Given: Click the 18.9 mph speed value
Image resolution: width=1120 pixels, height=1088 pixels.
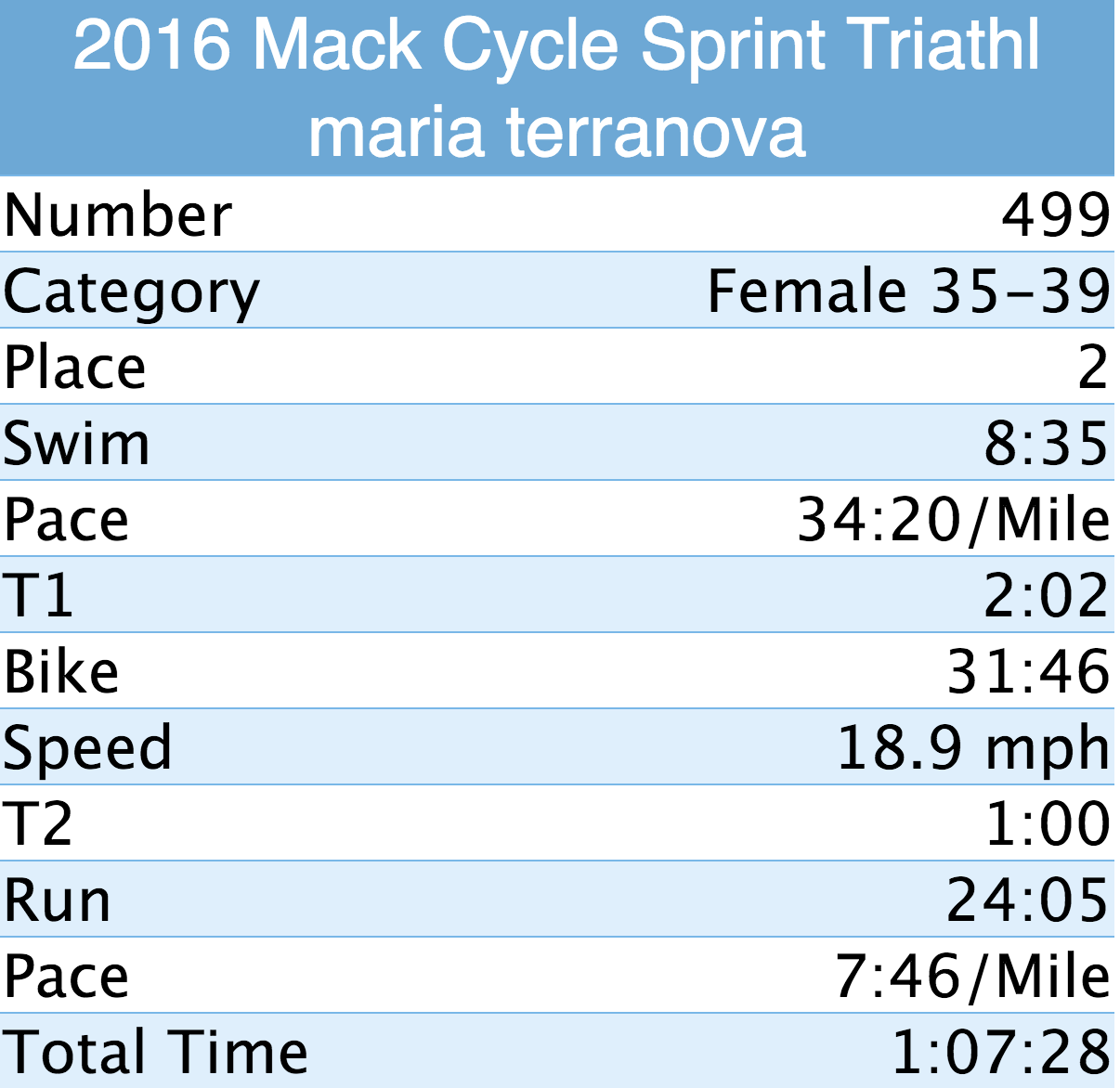Looking at the screenshot, I should point(973,748).
